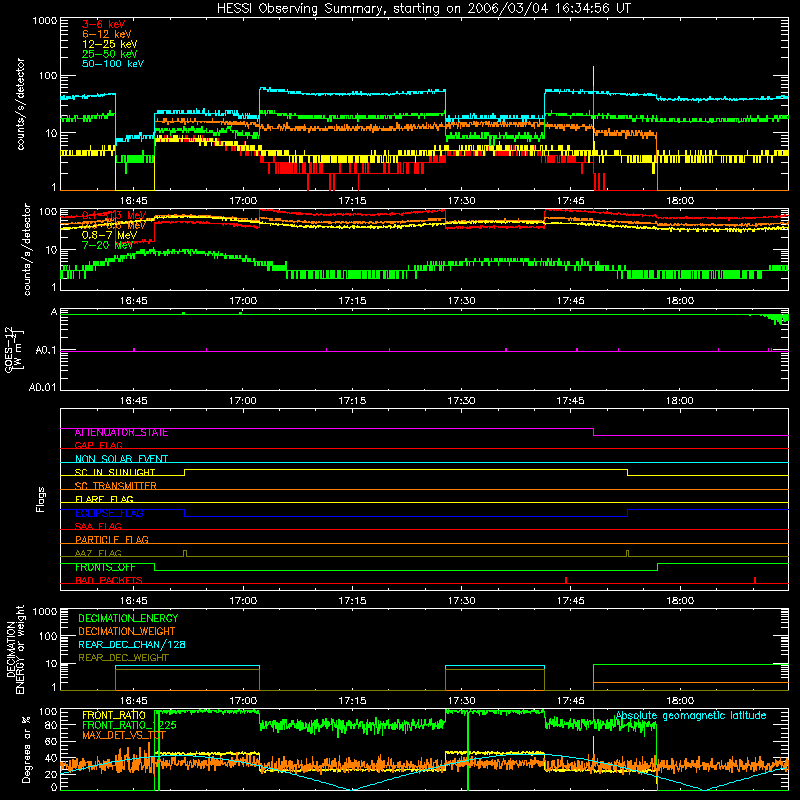Click the GOES-12 axis label
This screenshot has width=800, height=800.
click(13, 350)
